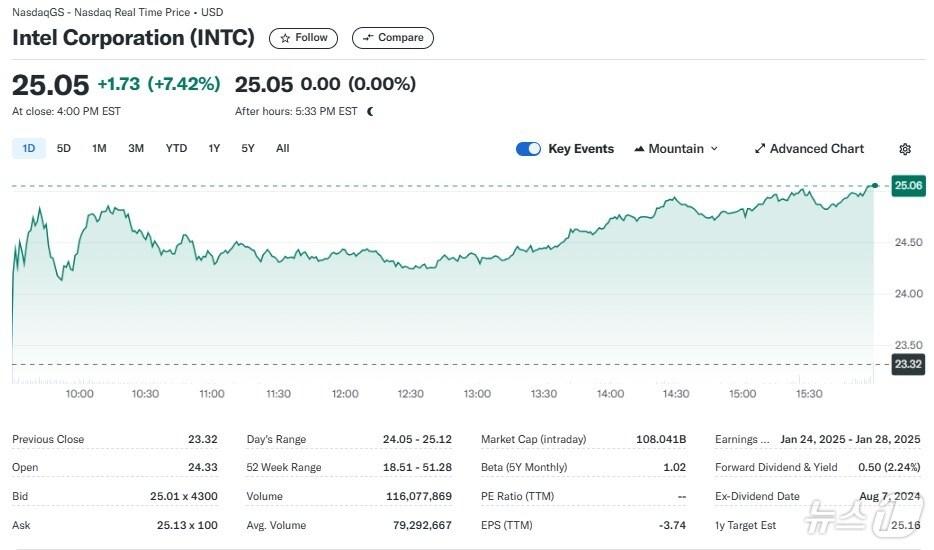
Task: Show the All time range
Action: (283, 148)
